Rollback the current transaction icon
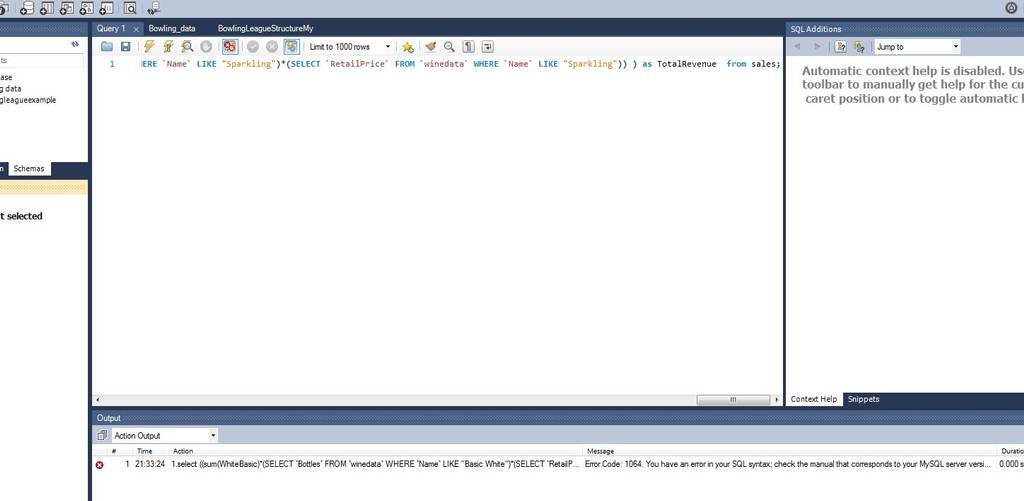The image size is (1024, 501). [272, 47]
